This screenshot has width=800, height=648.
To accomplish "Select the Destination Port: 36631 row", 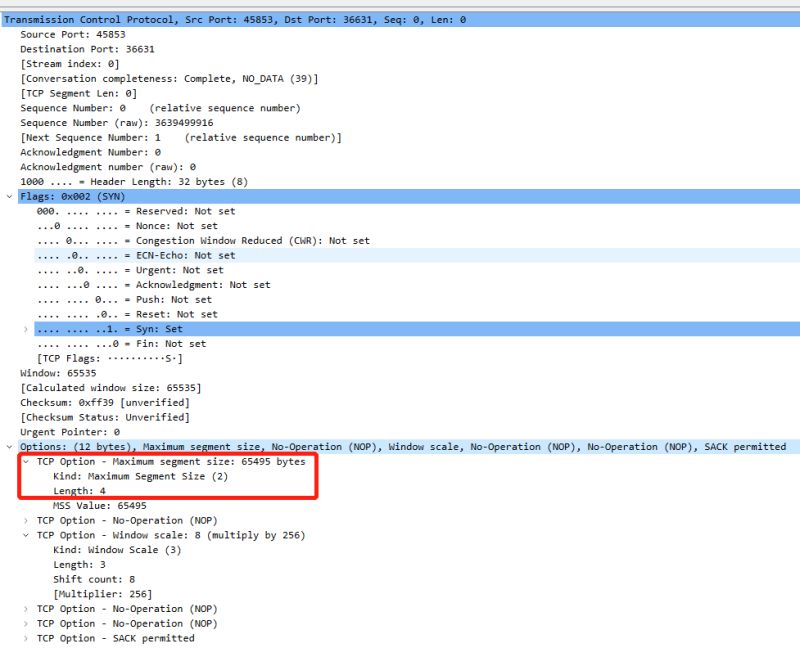I will tap(87, 49).
